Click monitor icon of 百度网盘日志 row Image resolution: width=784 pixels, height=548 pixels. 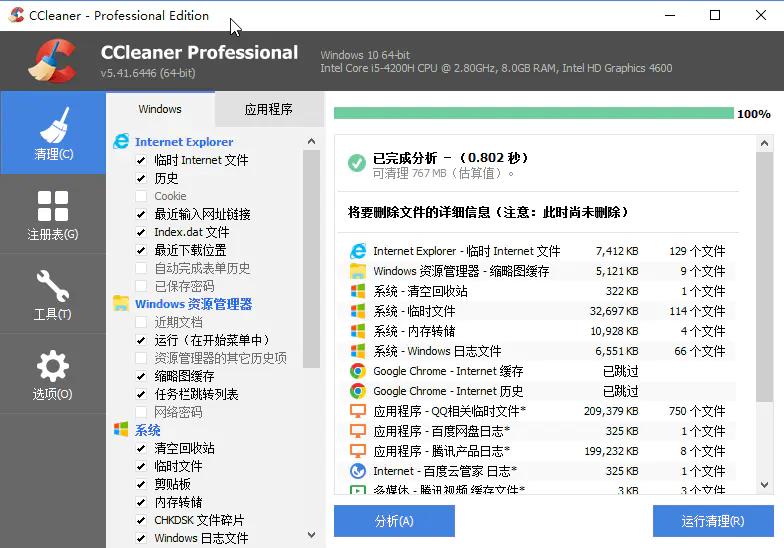pos(358,431)
